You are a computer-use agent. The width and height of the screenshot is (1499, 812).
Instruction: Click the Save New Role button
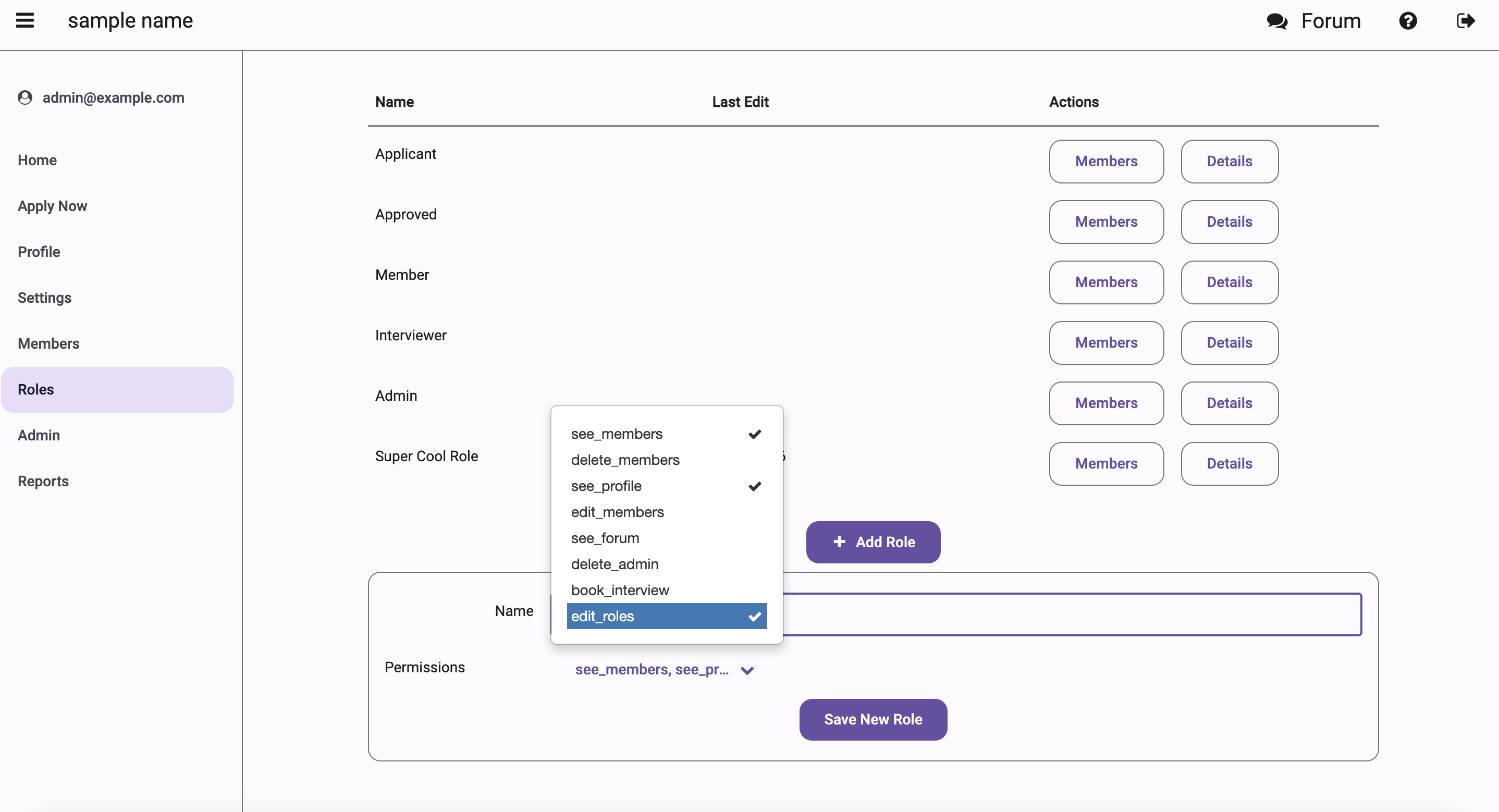pos(873,719)
